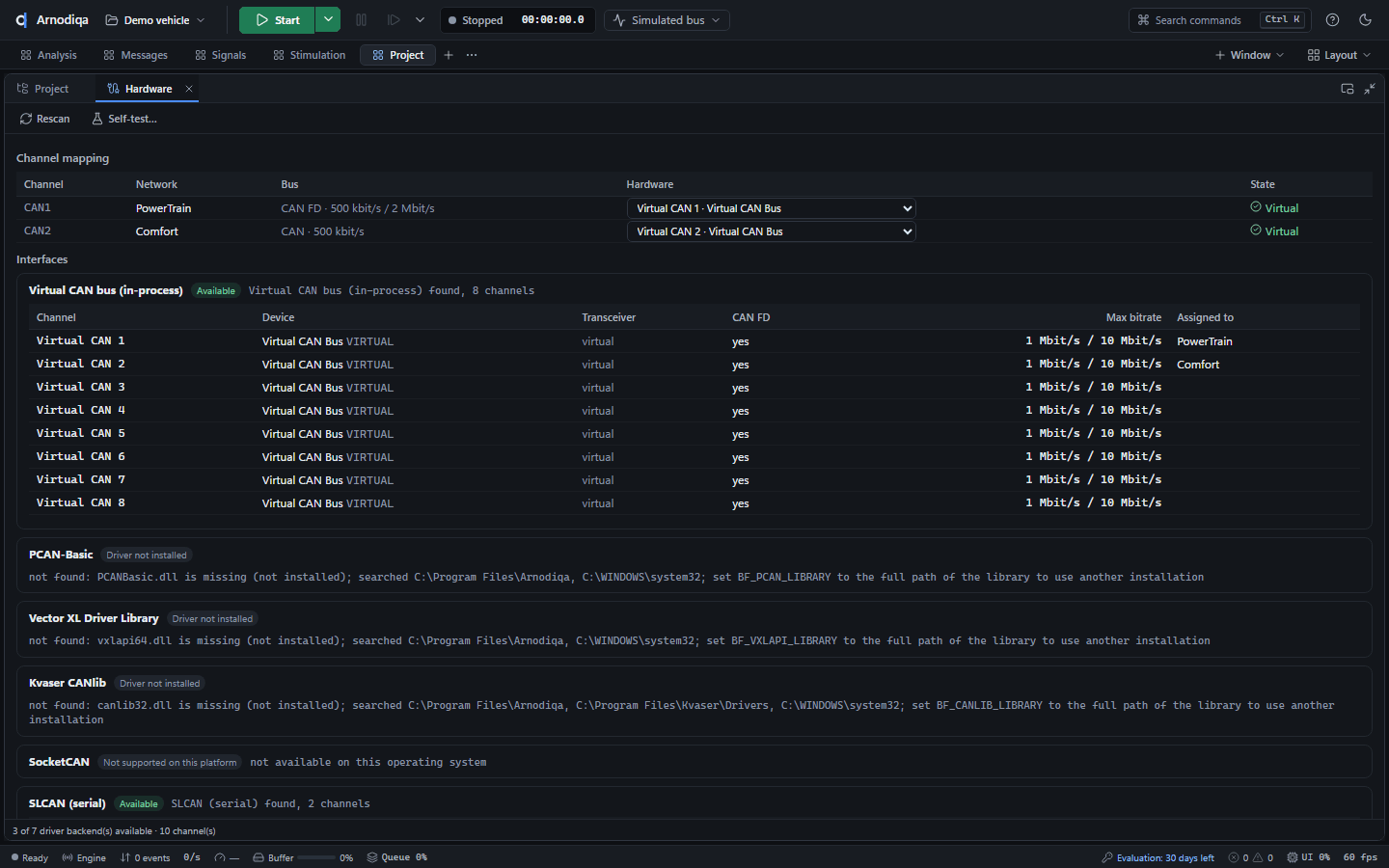1389x868 pixels.
Task: Rescan the hardware interfaces
Action: (45, 119)
